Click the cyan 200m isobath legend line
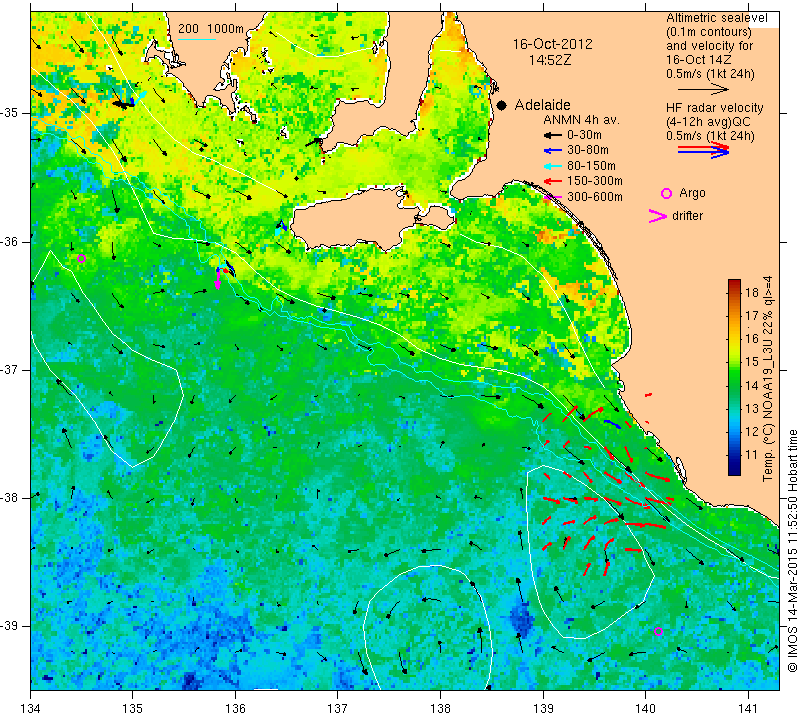The width and height of the screenshot is (800, 720). click(x=197, y=39)
